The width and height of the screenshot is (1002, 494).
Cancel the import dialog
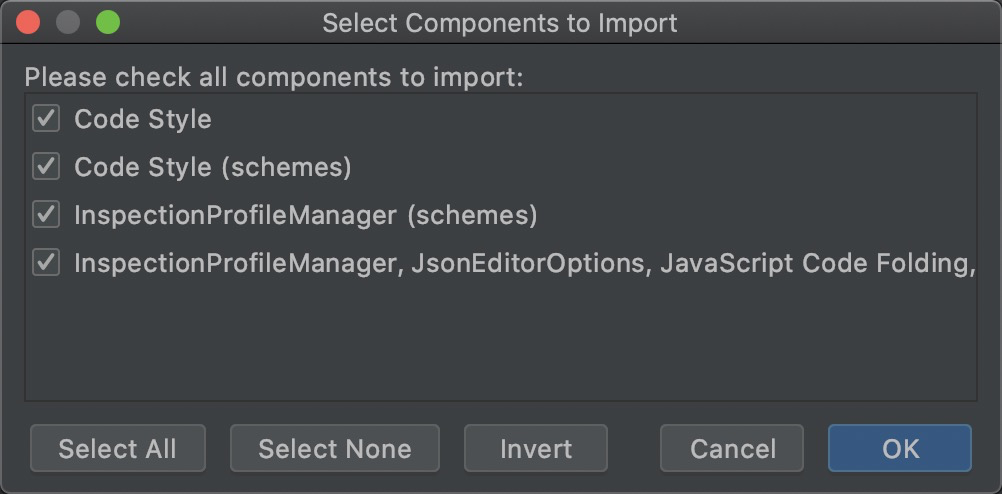point(732,449)
